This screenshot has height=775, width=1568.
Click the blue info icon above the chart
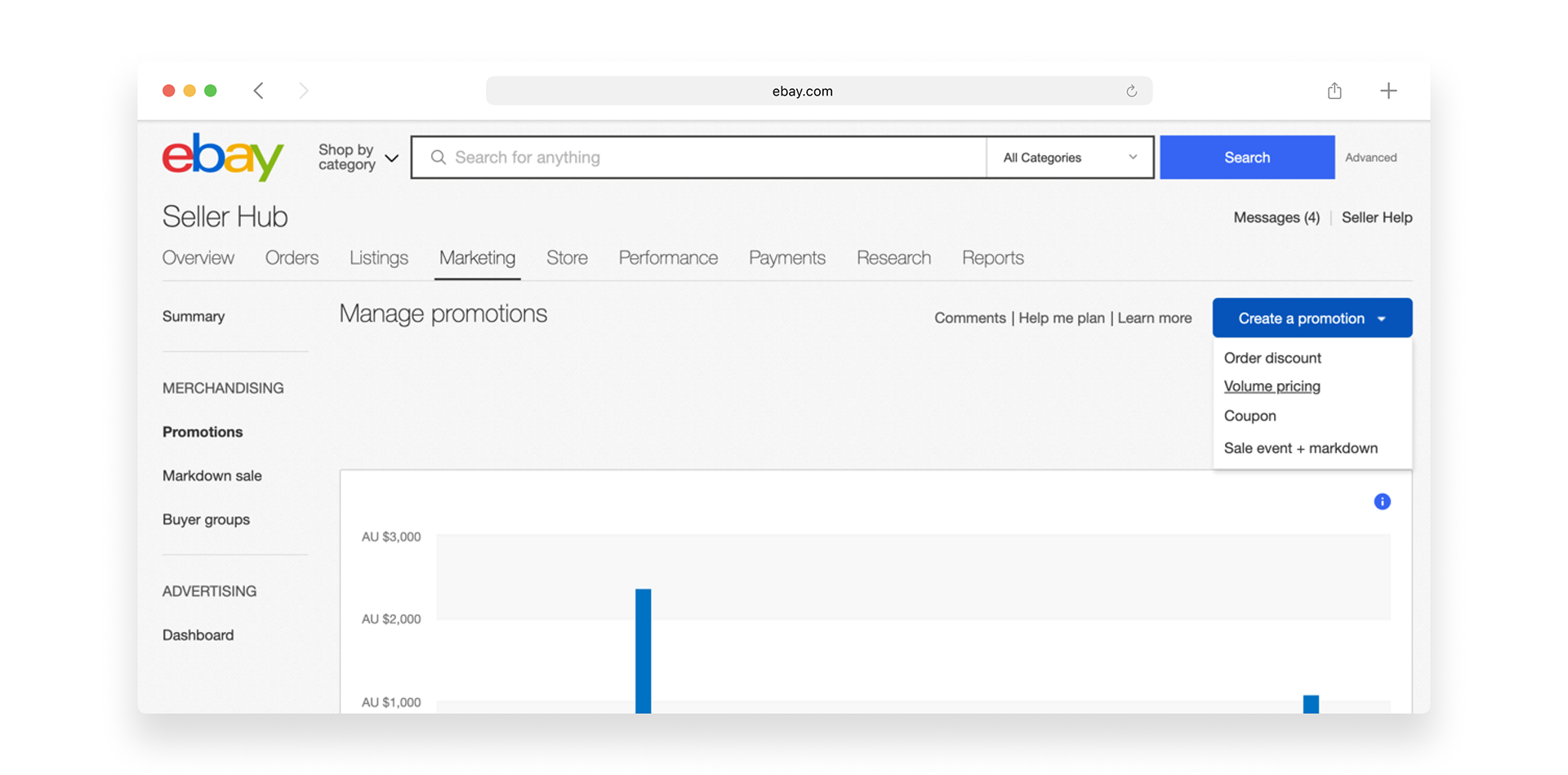click(x=1382, y=501)
